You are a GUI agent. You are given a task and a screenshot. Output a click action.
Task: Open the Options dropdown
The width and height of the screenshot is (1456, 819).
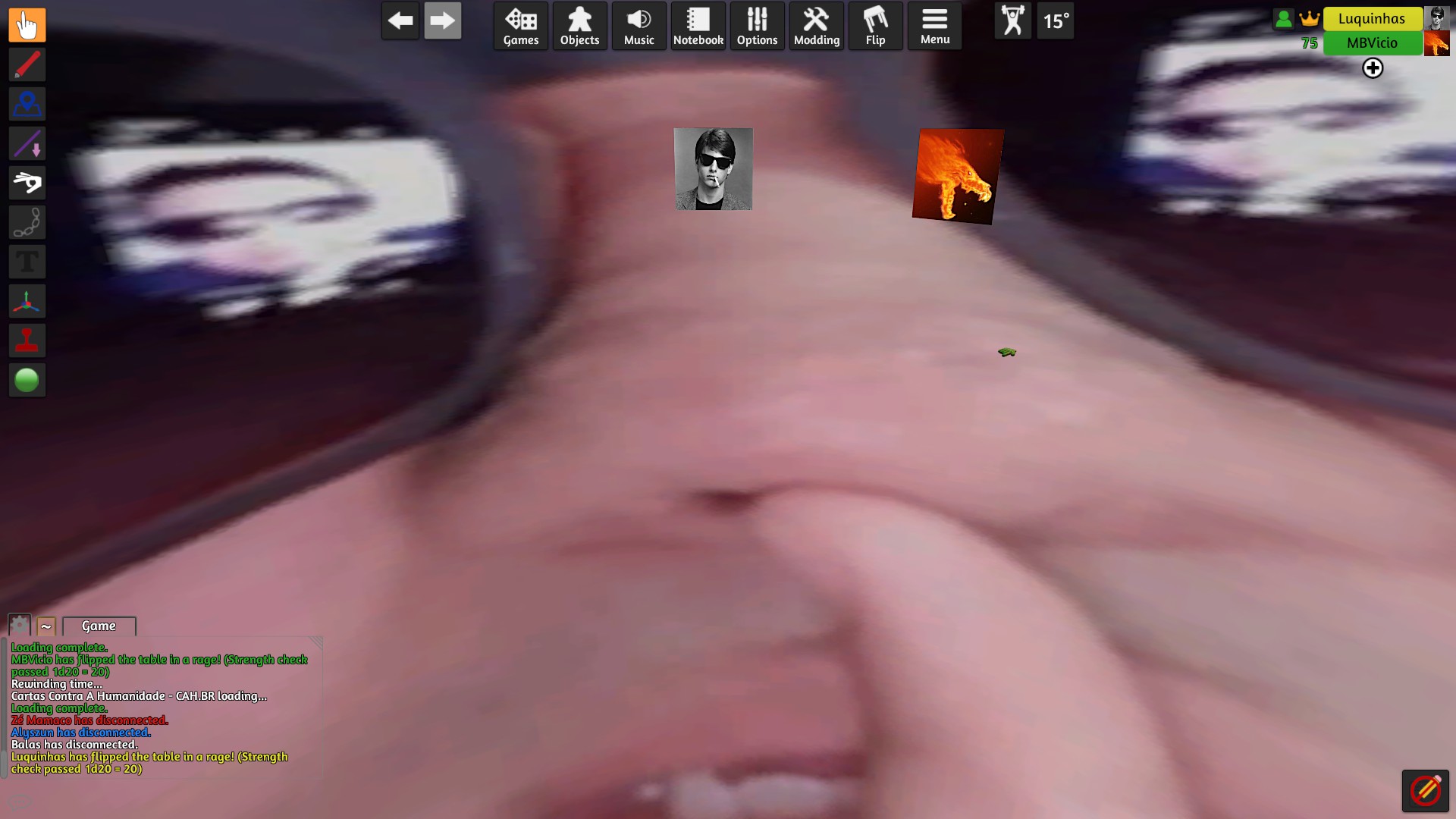point(757,27)
